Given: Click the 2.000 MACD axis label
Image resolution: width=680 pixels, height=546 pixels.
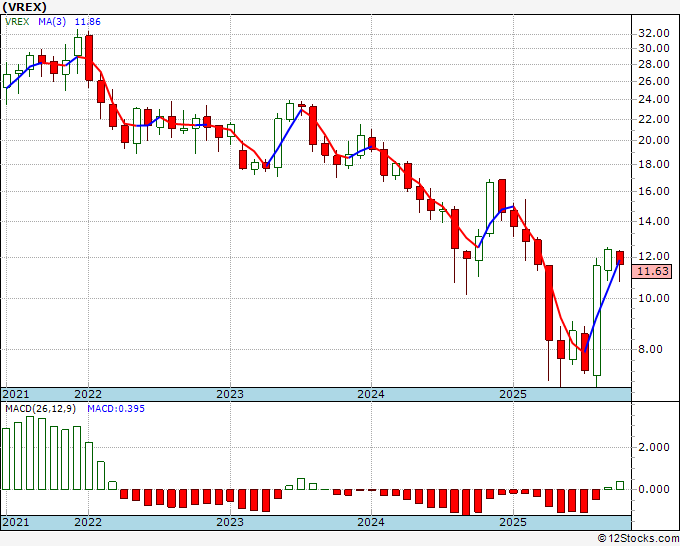Looking at the screenshot, I should (654, 448).
